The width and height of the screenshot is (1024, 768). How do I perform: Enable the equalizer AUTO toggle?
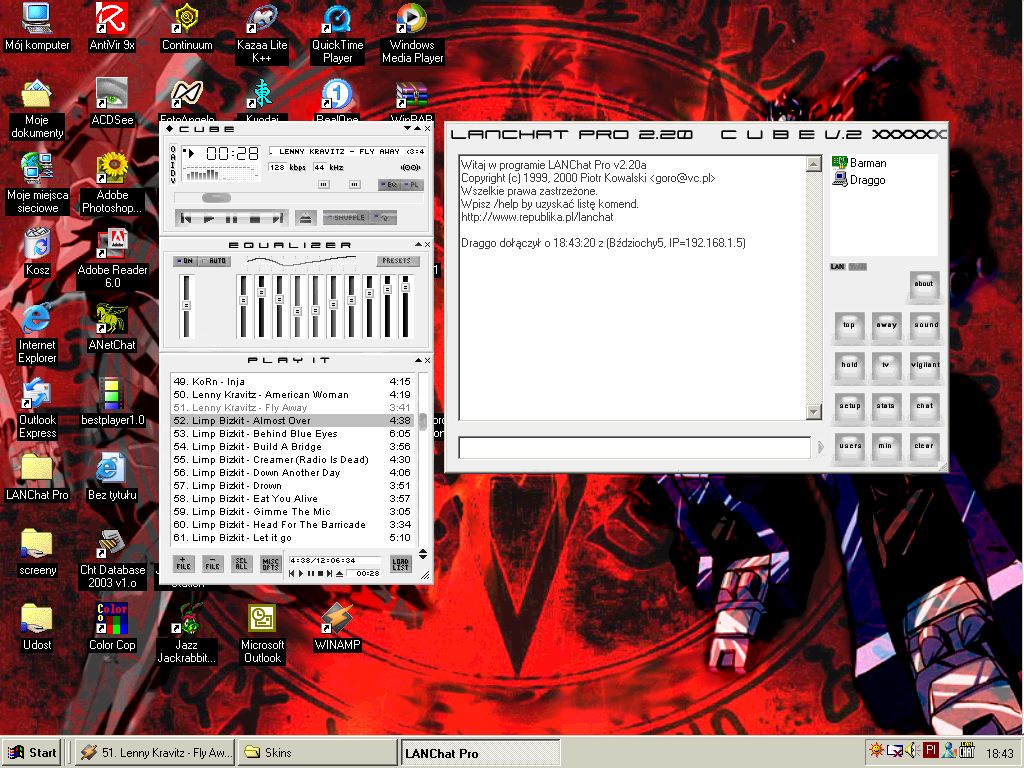click(x=214, y=261)
